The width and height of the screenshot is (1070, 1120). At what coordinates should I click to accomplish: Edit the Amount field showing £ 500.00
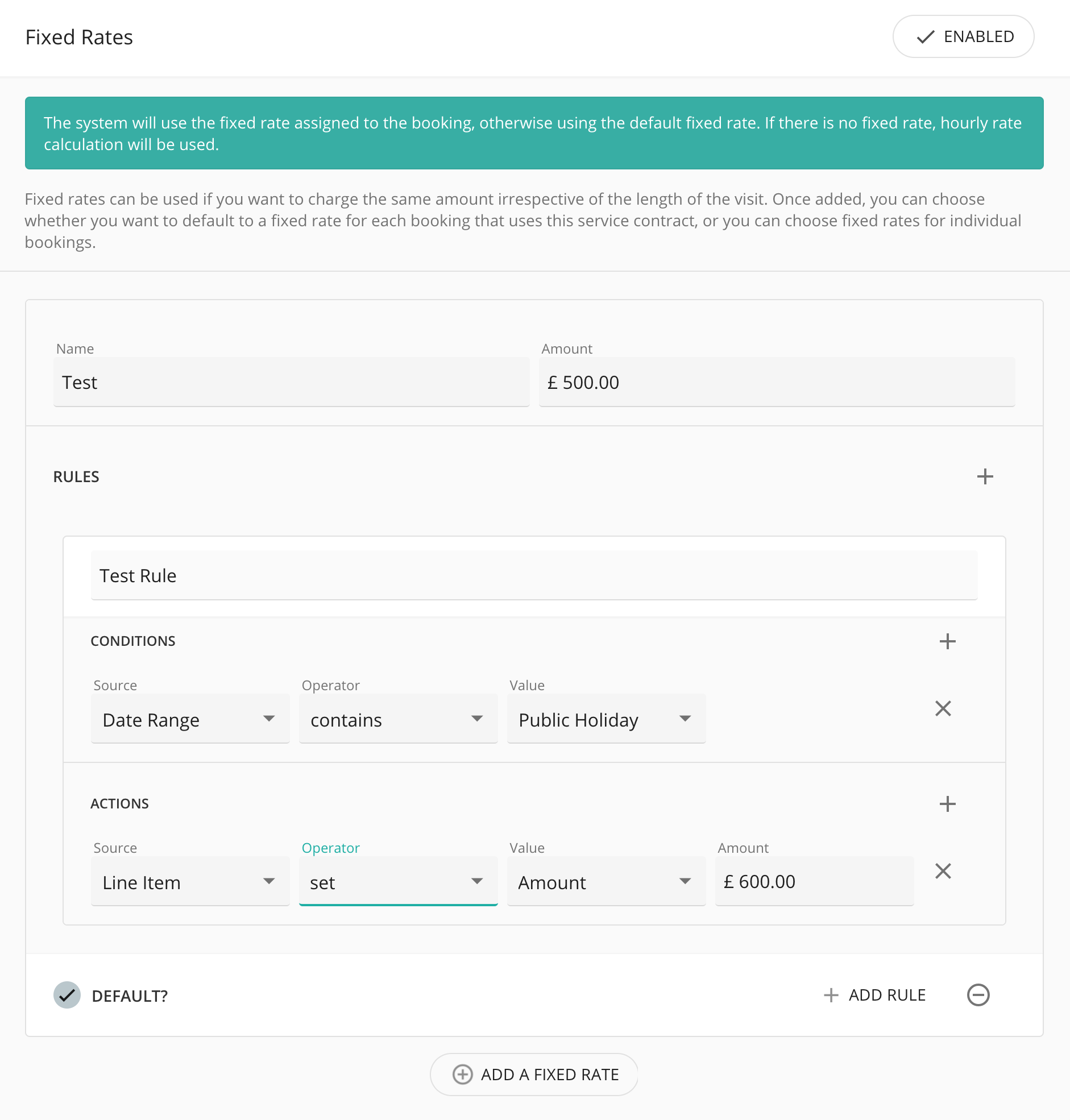click(777, 382)
